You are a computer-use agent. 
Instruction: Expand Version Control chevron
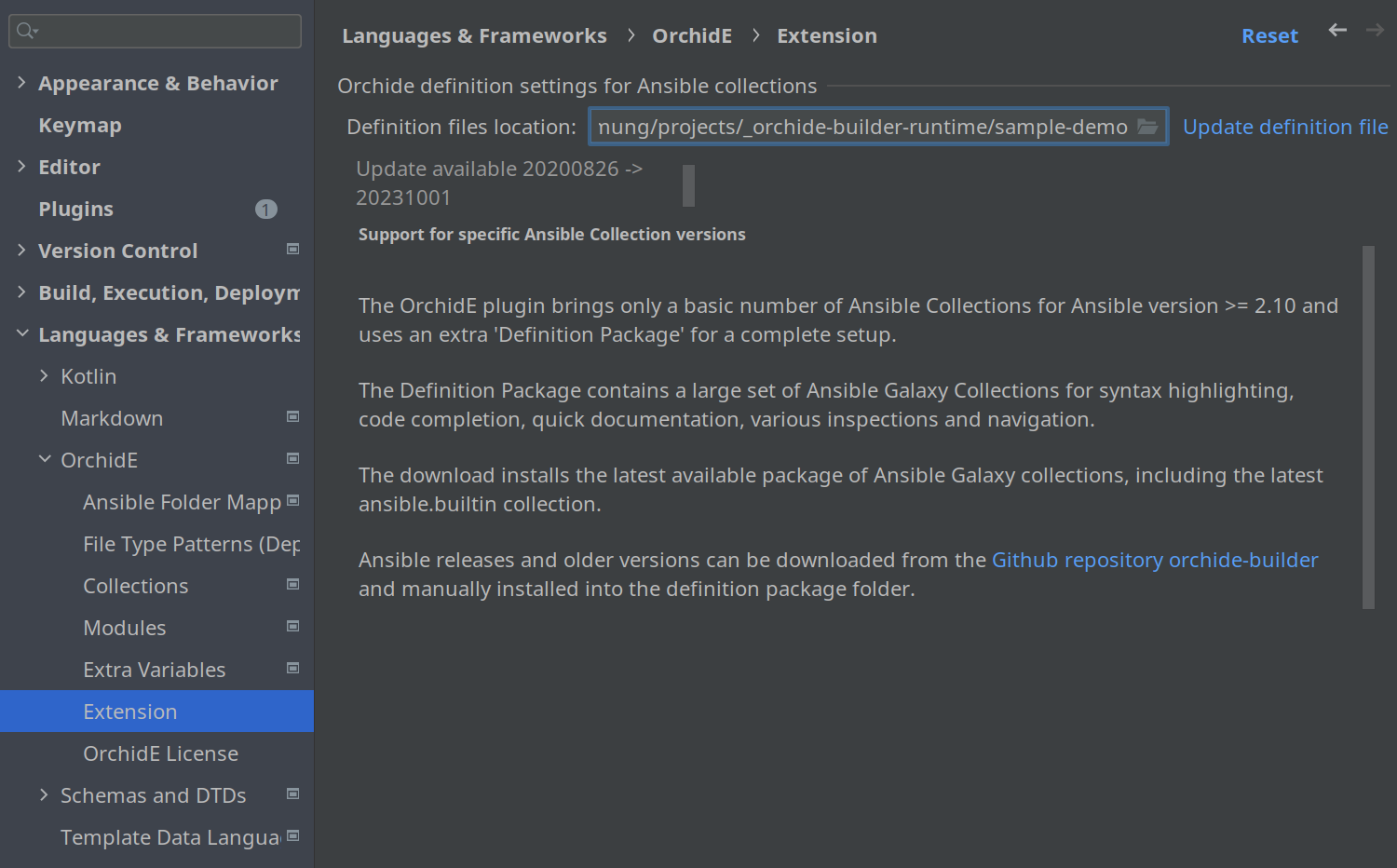tap(22, 251)
